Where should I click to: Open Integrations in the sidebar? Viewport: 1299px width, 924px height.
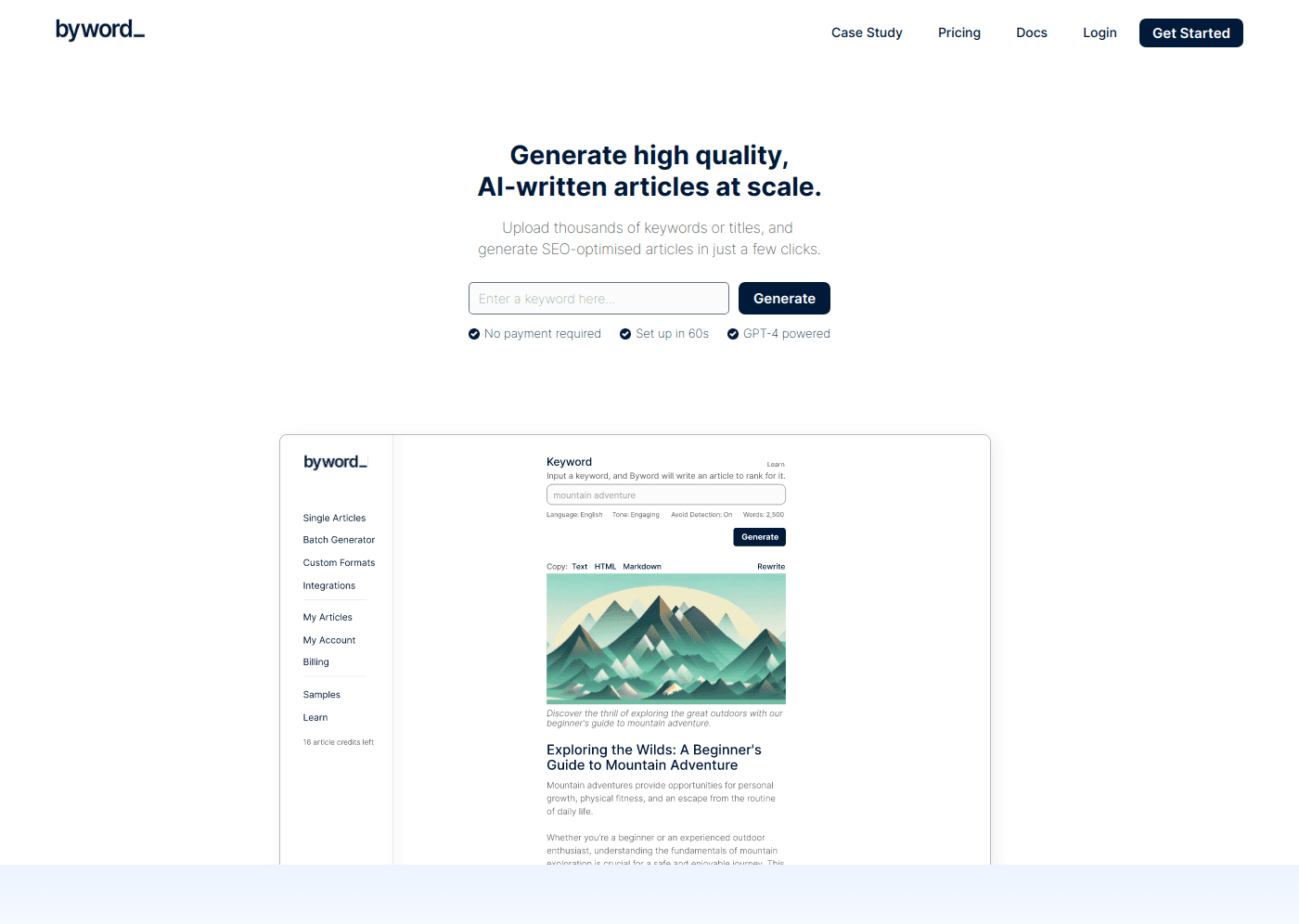(x=329, y=586)
